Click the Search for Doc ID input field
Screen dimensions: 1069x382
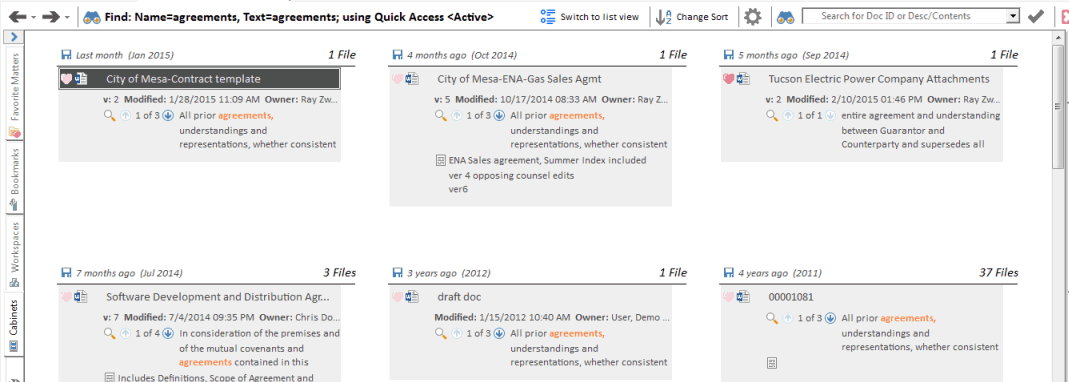coord(904,16)
